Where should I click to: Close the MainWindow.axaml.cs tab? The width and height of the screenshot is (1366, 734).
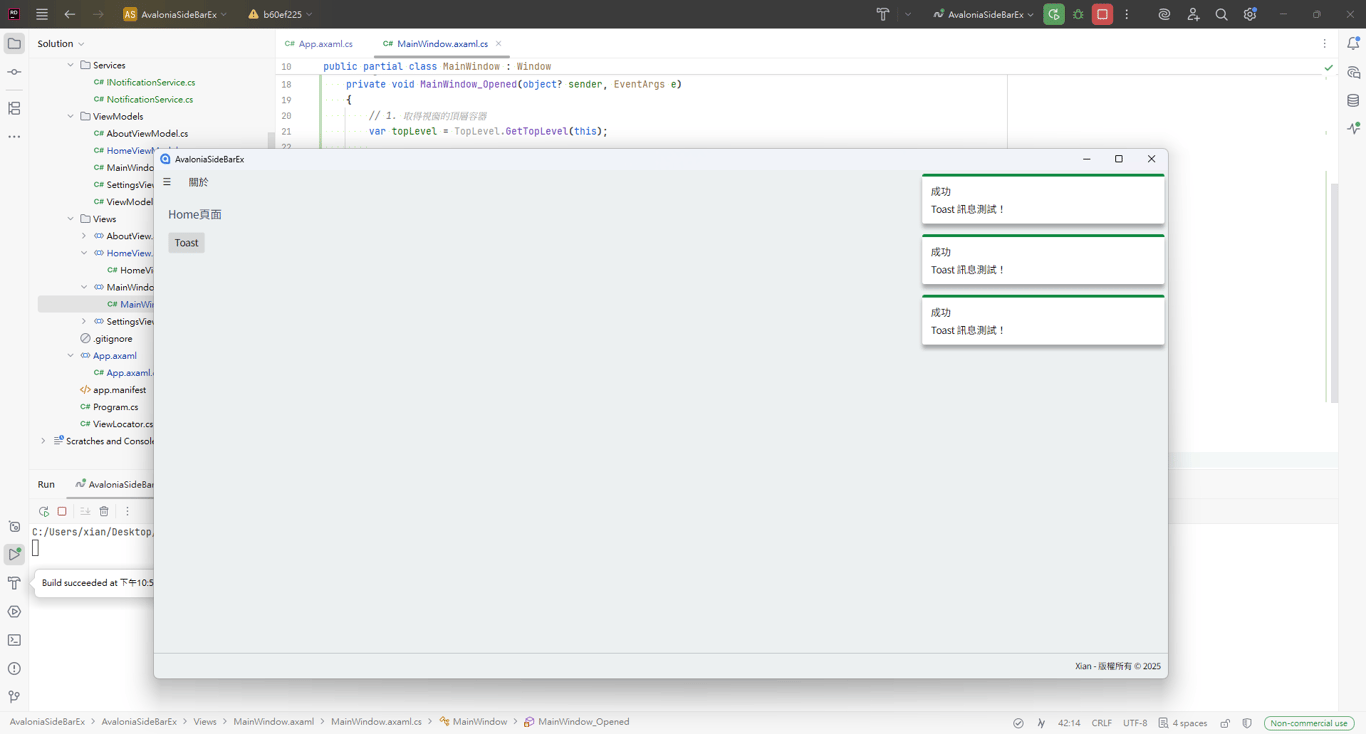pos(498,44)
